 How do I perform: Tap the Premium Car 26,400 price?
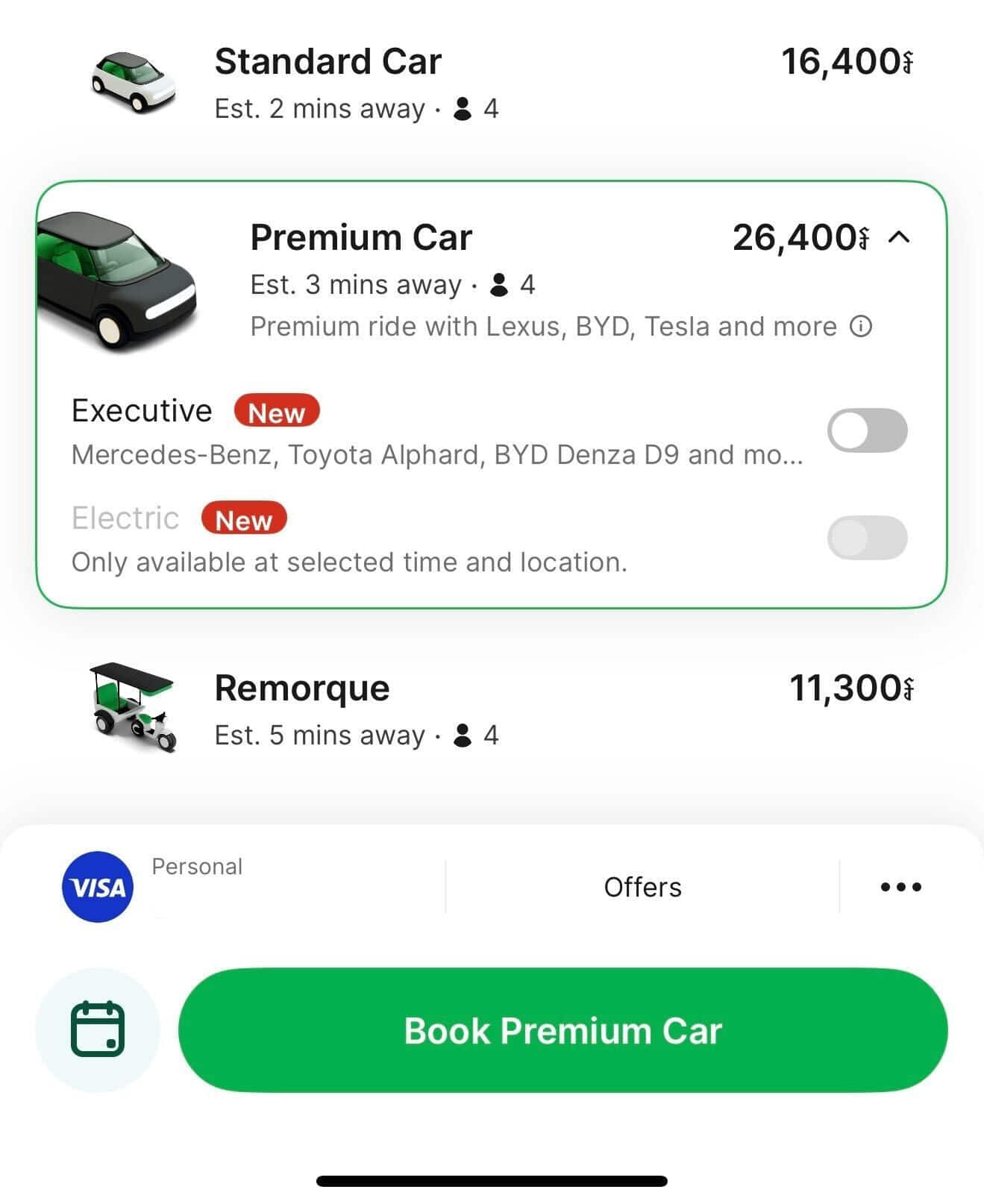coord(800,238)
